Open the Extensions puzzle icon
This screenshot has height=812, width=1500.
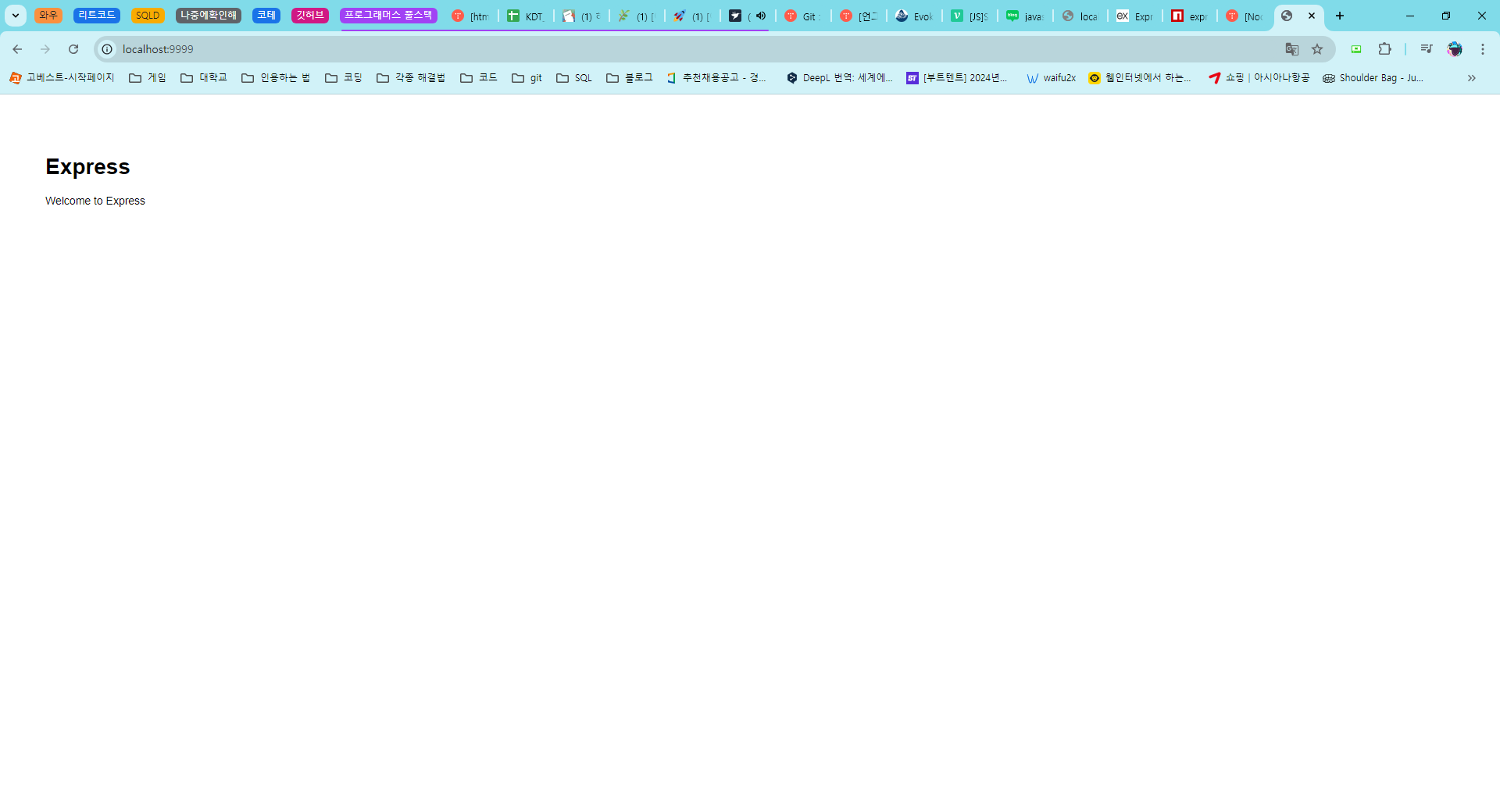1384,49
